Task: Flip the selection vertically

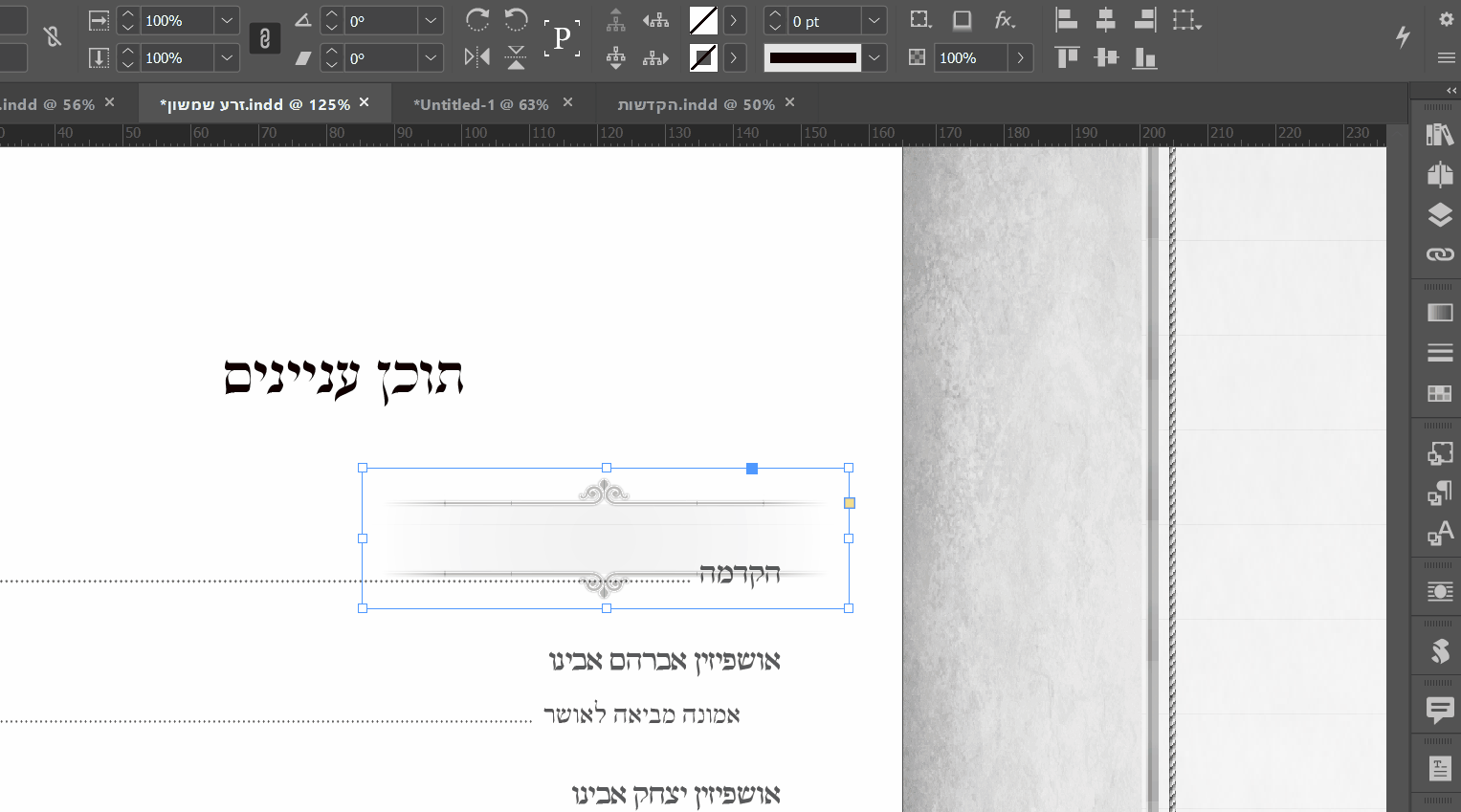Action: (516, 57)
